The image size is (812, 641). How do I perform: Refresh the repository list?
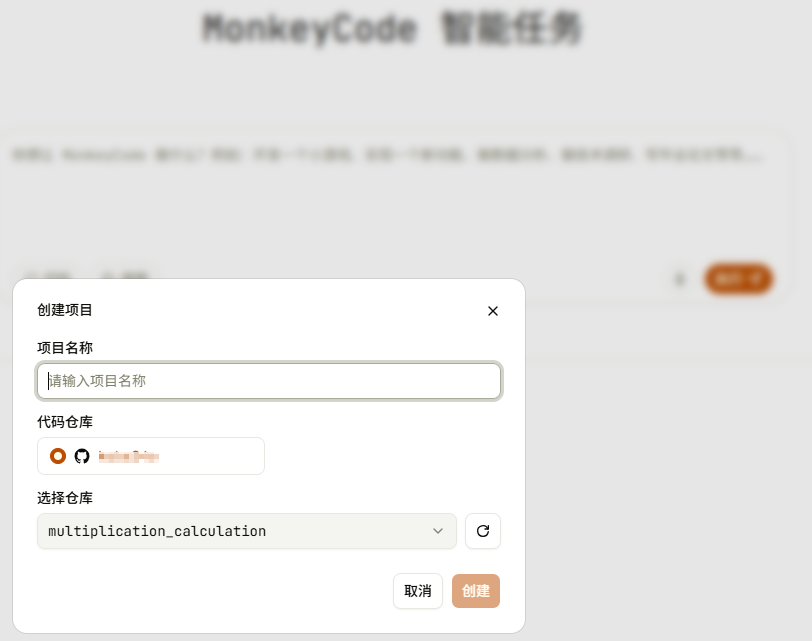click(x=483, y=531)
